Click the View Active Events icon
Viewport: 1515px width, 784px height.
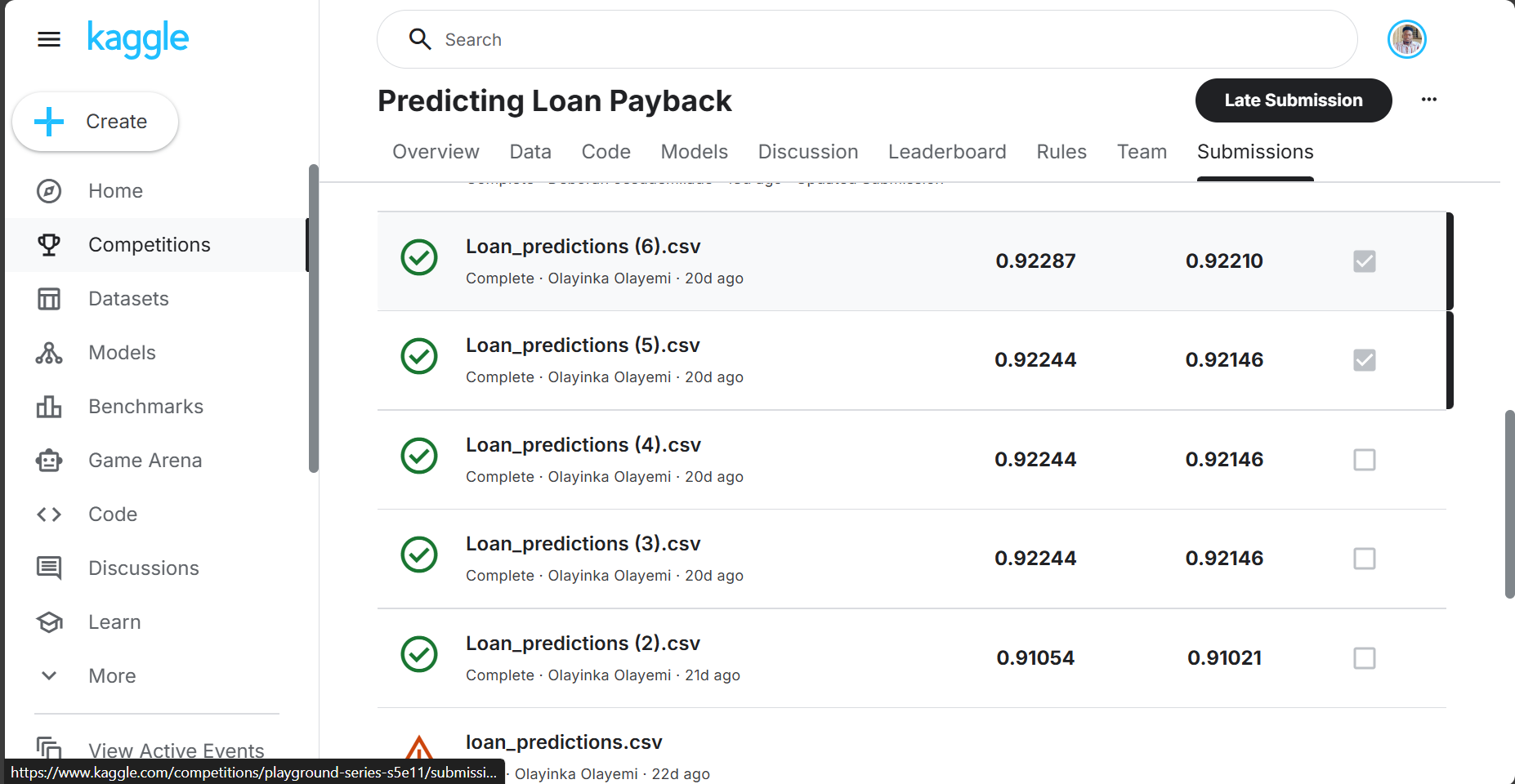point(49,748)
